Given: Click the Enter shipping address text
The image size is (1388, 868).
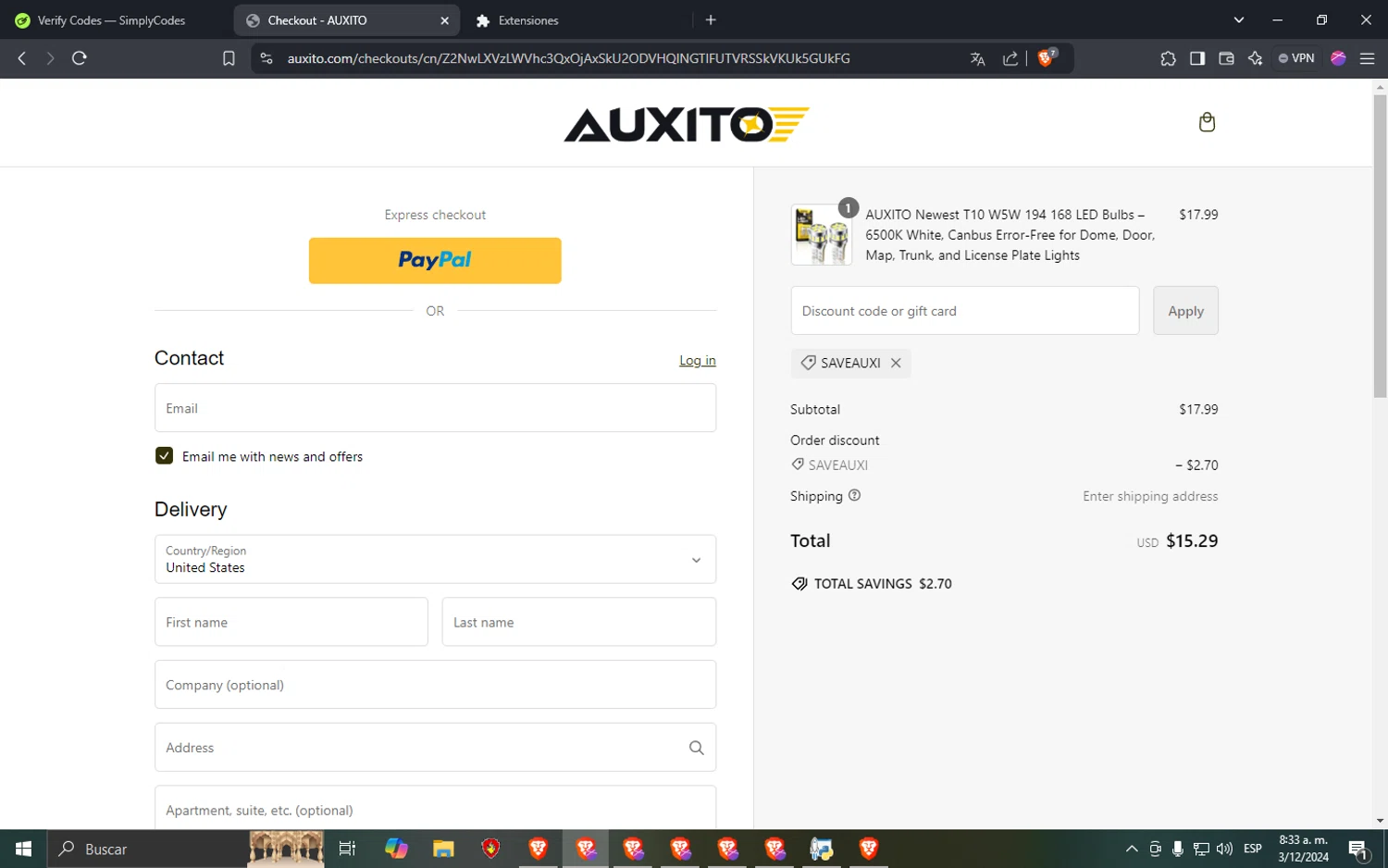Looking at the screenshot, I should pyautogui.click(x=1150, y=496).
